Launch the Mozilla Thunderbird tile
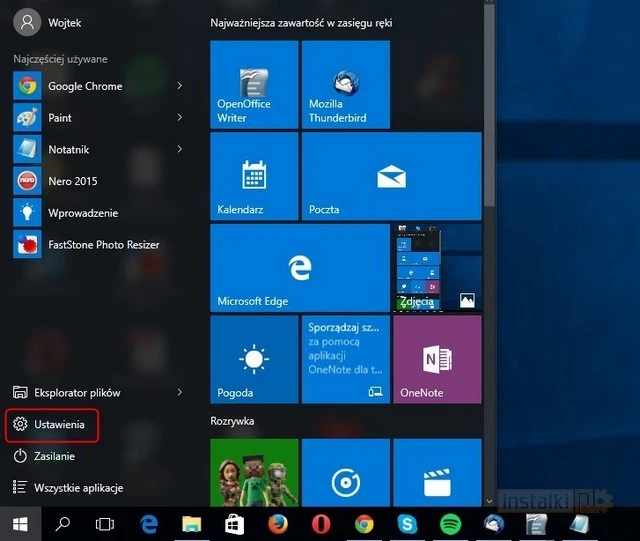 coord(346,86)
